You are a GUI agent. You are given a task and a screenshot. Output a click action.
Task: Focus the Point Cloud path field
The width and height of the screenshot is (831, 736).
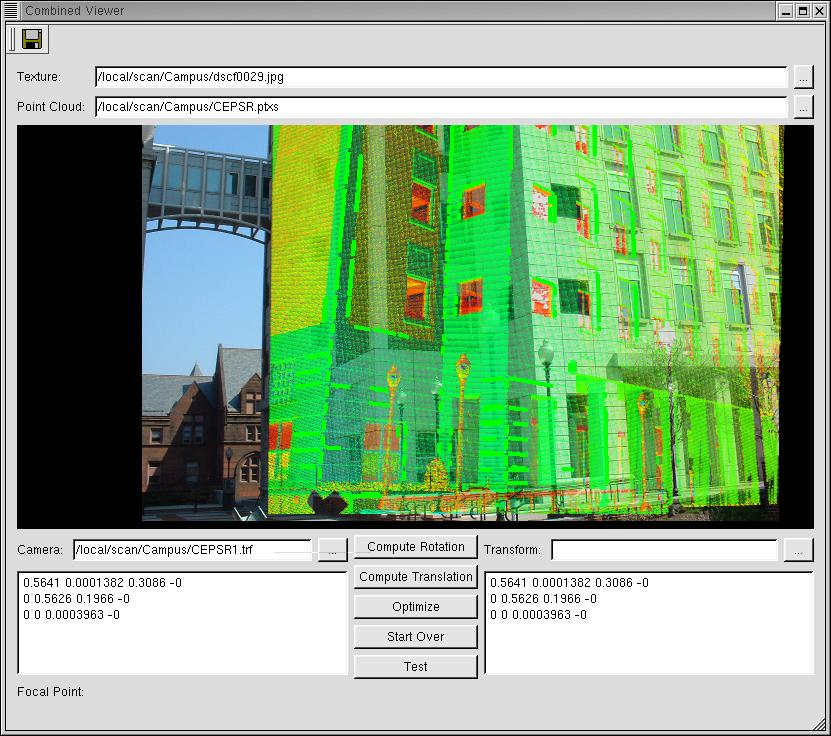(x=440, y=107)
